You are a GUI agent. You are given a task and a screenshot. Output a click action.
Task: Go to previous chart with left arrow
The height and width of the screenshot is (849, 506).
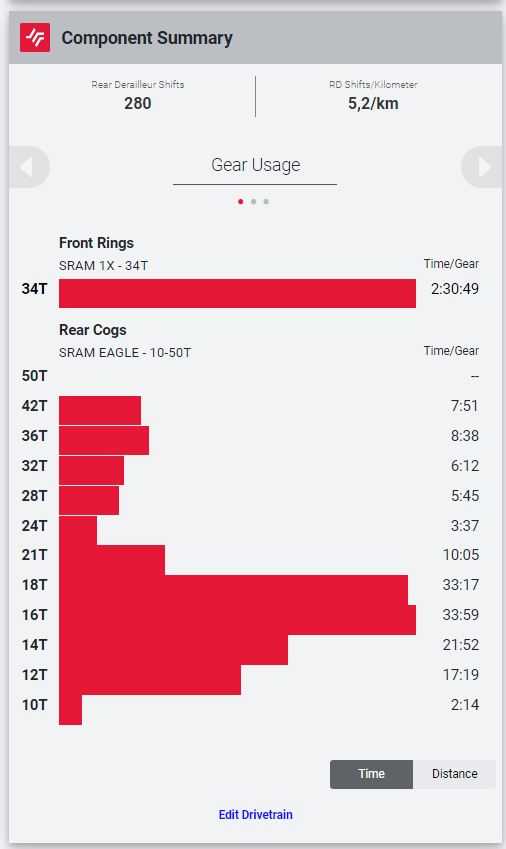pos(29,167)
